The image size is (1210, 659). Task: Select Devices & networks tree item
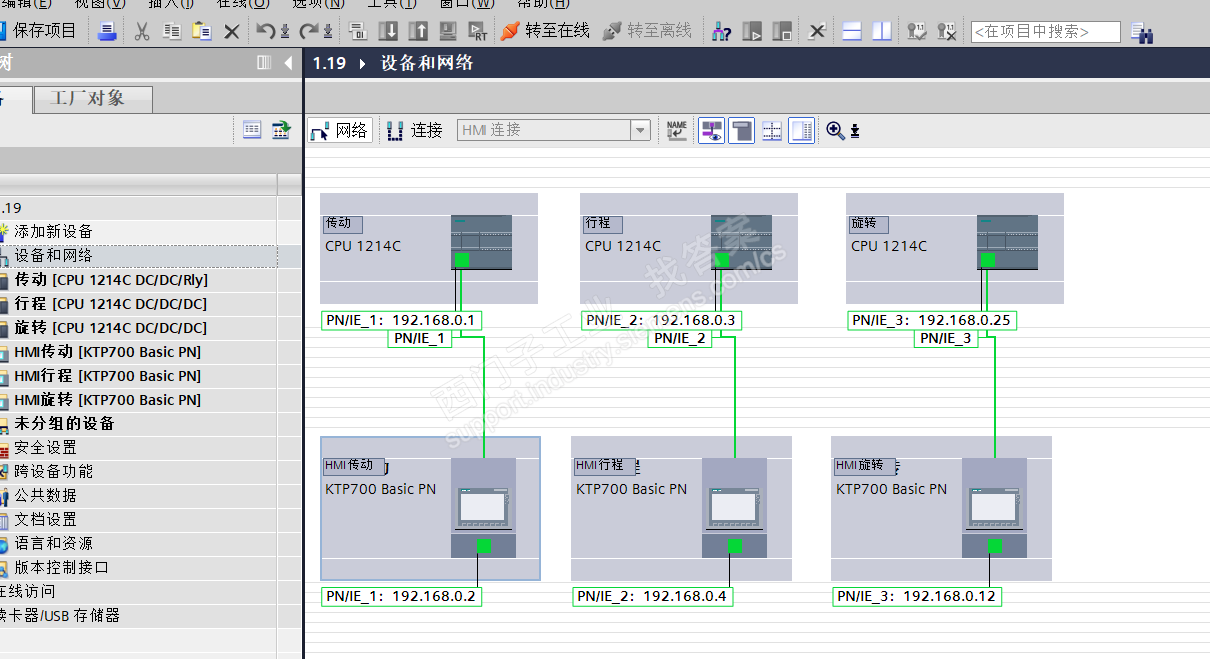[53, 255]
